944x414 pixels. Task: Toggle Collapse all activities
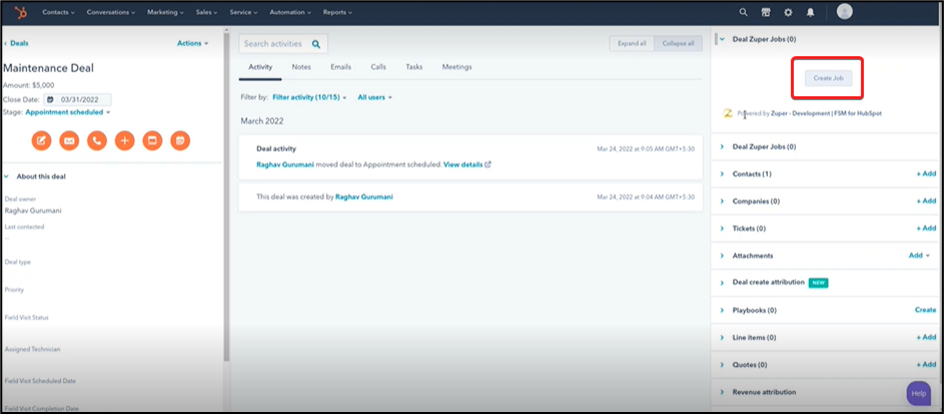coord(676,44)
